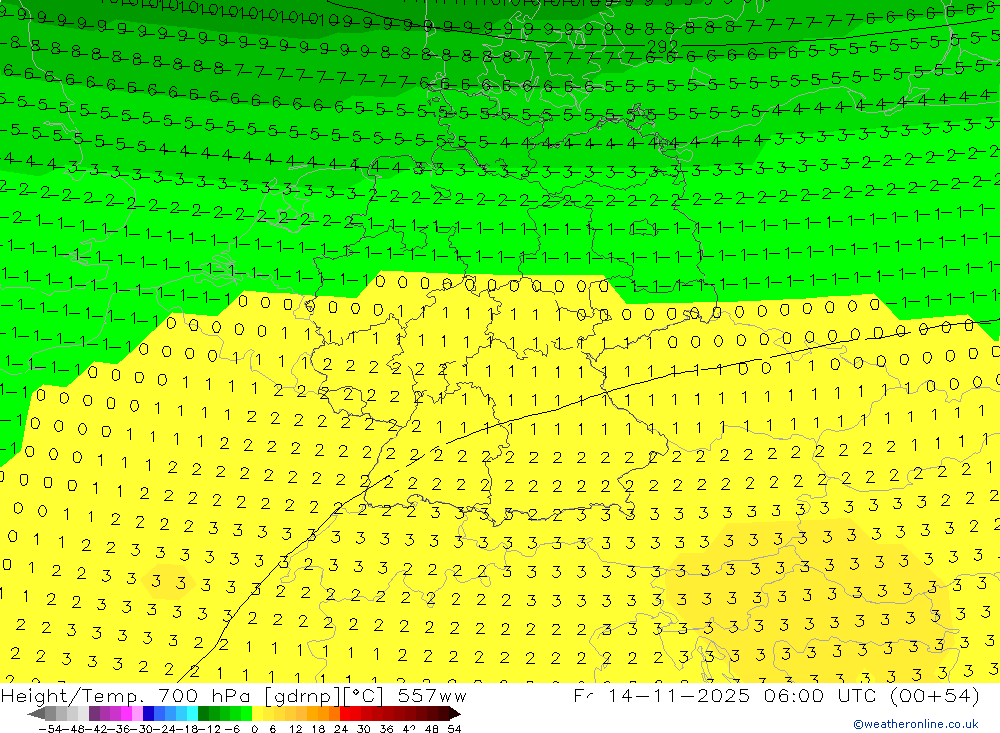Viewport: 1000px width, 733px height.
Task: Click the dark blue swatch above -30 in the legend
Action: tap(149, 713)
